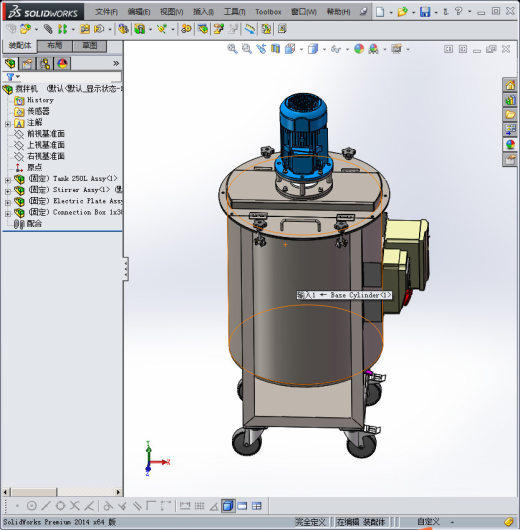Click the Zoom to Fit magnifier icon
The height and width of the screenshot is (530, 520).
pyautogui.click(x=232, y=49)
